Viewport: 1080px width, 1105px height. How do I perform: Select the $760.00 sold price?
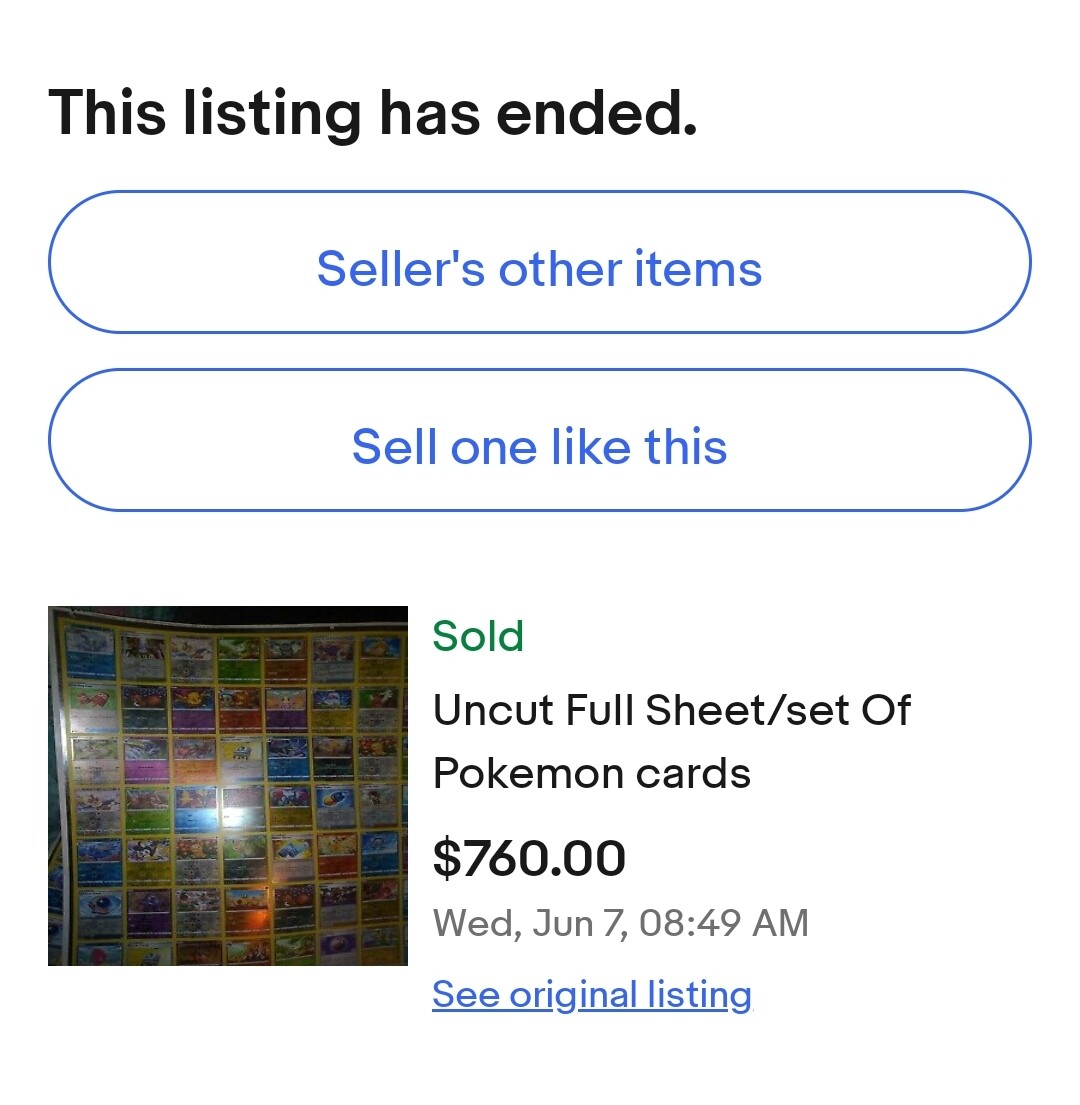pos(529,858)
